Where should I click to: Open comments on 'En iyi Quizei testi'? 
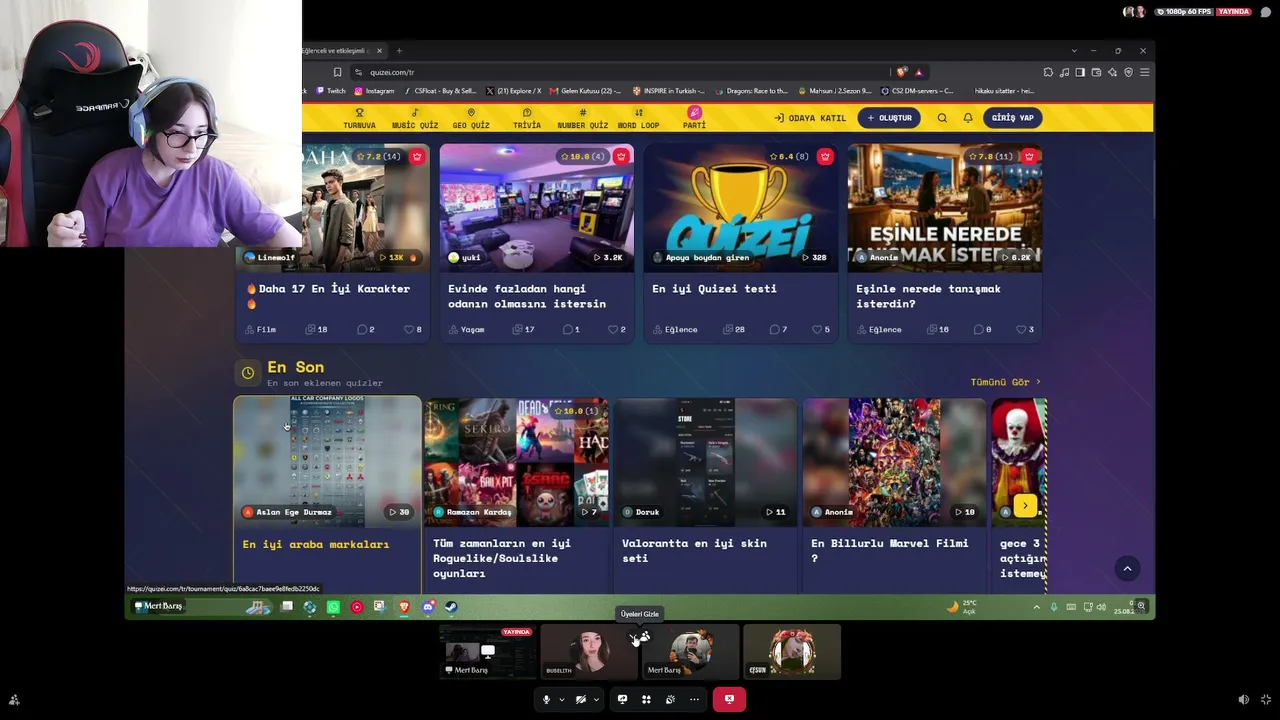777,329
